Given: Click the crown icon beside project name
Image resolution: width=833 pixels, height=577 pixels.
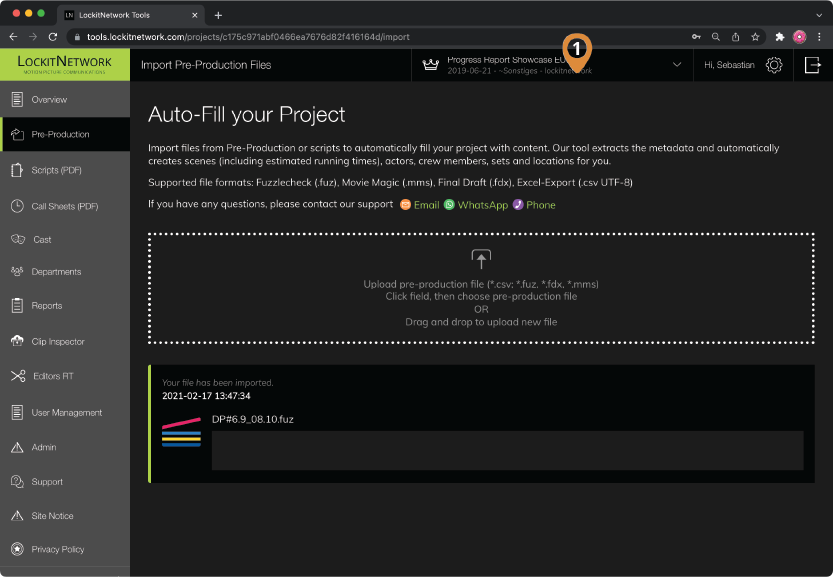Looking at the screenshot, I should [x=430, y=65].
